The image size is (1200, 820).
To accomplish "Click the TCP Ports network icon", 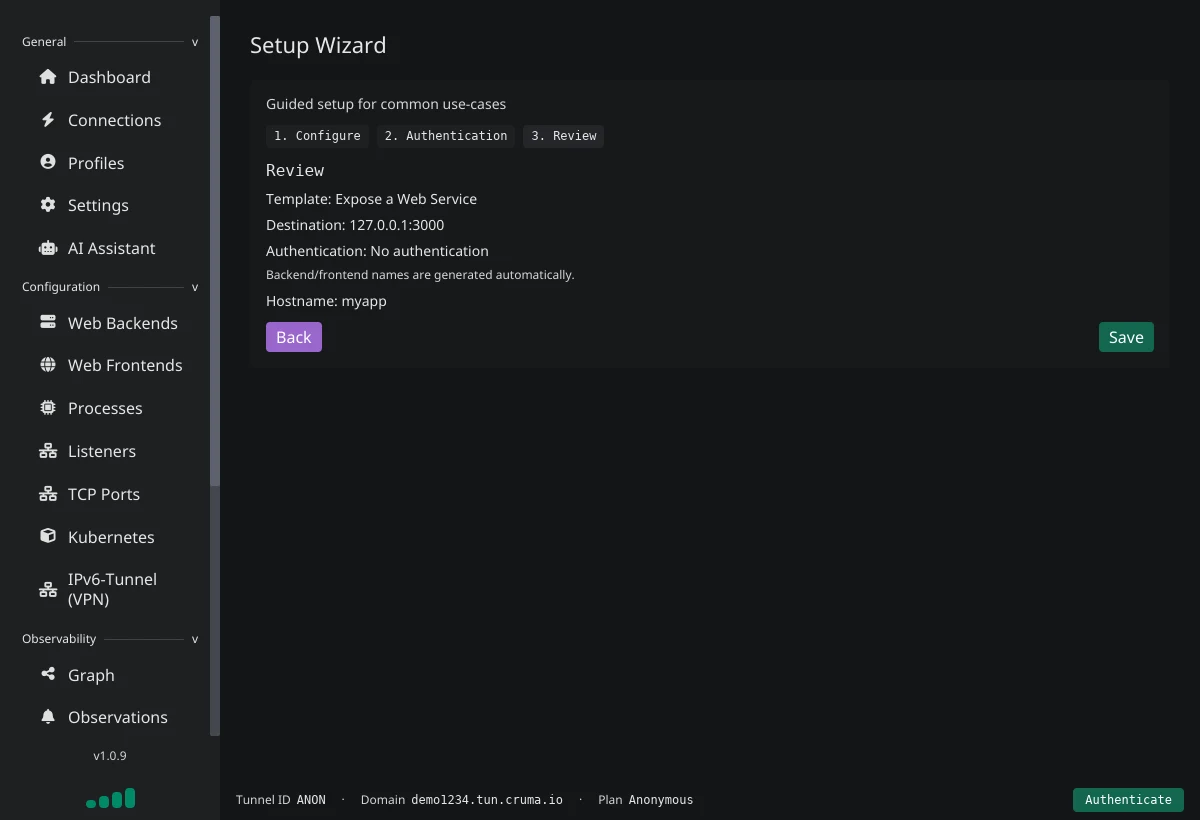I will [x=47, y=494].
